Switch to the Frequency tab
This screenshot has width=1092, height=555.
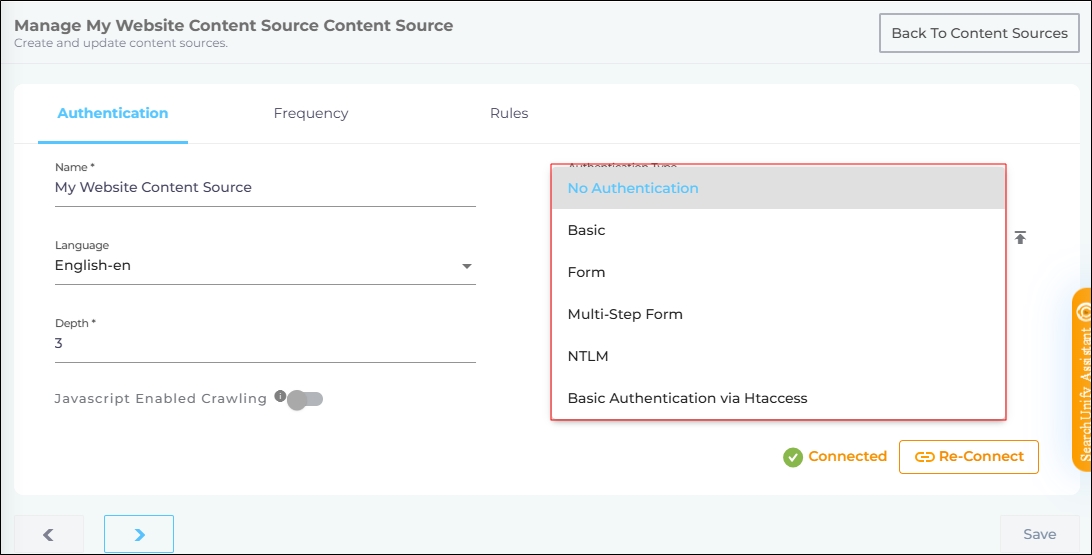pyautogui.click(x=311, y=114)
